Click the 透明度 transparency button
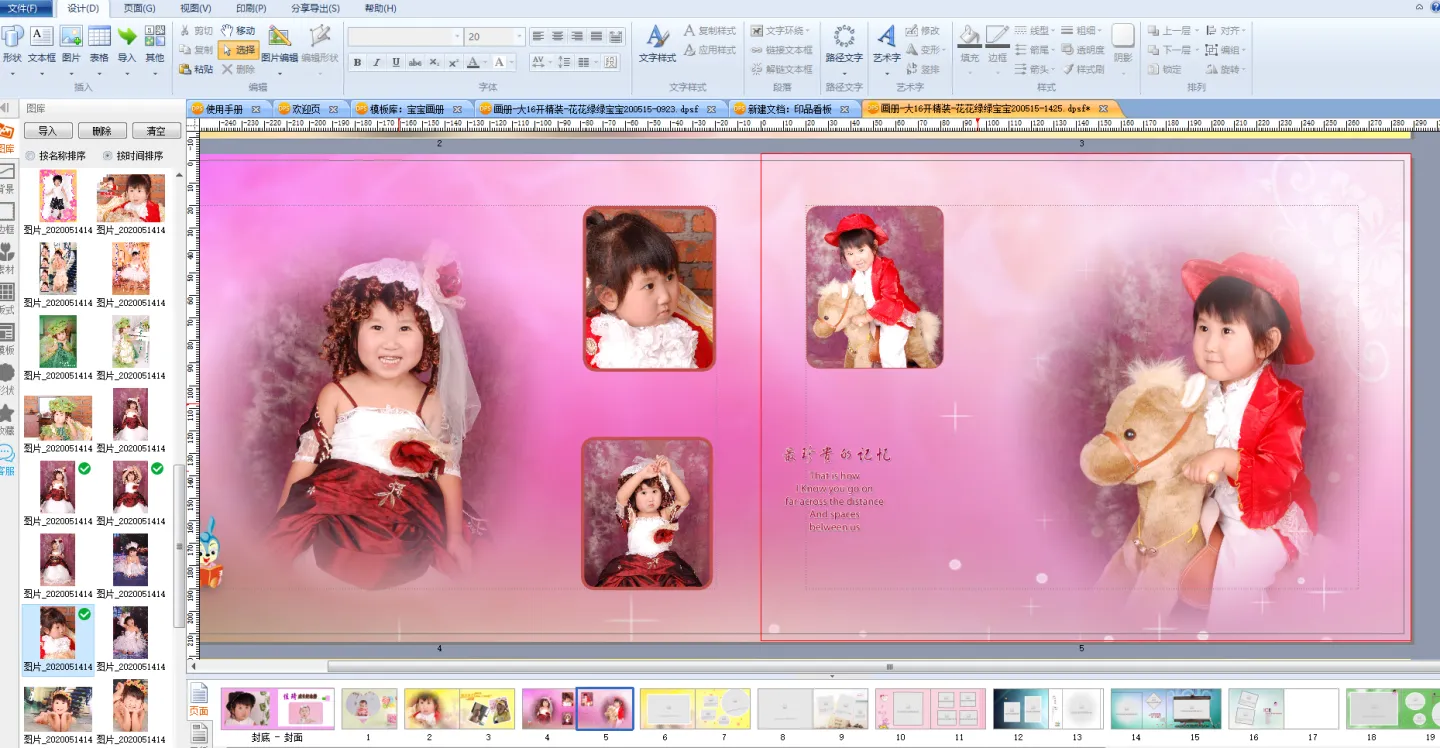 click(x=1083, y=50)
